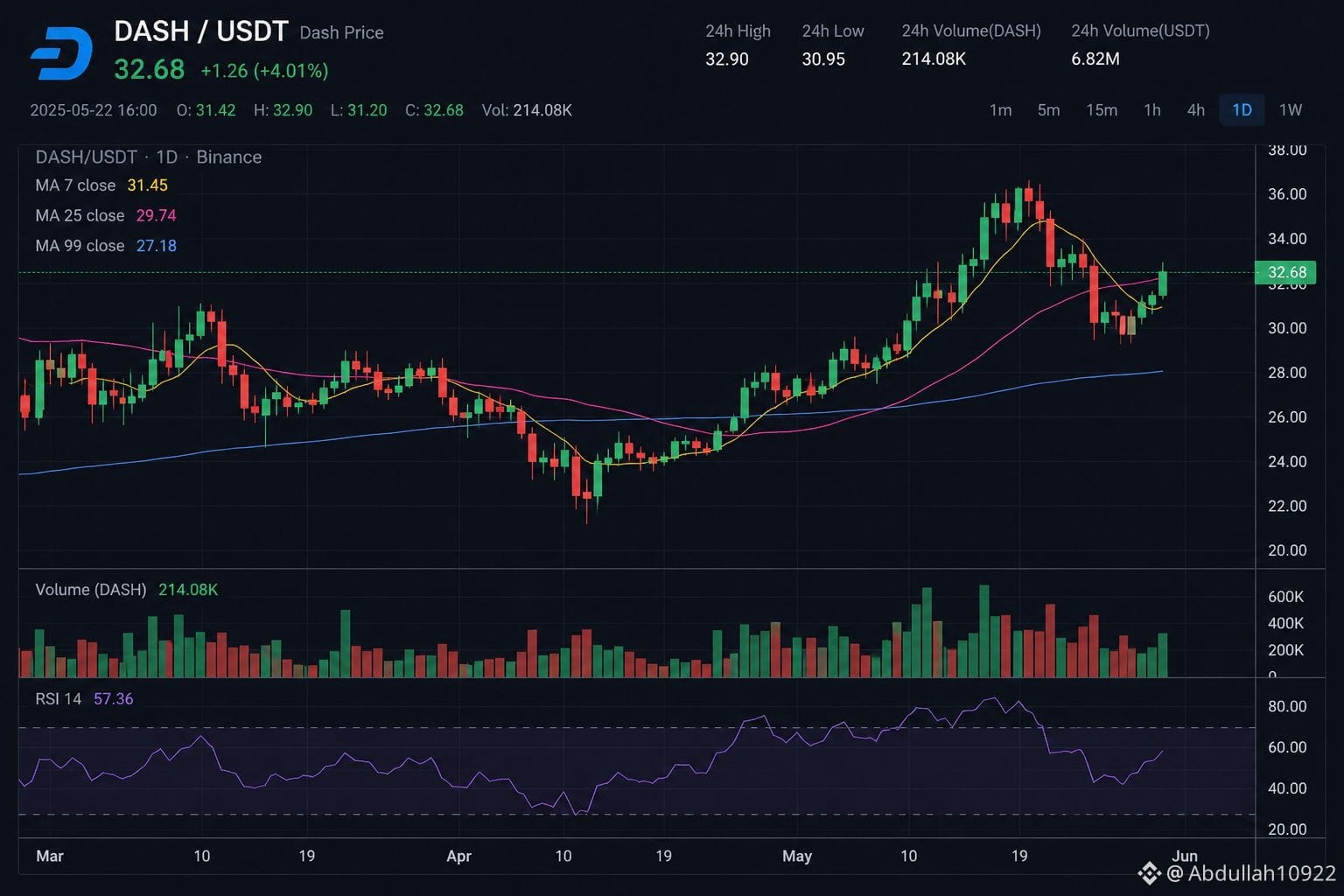
Task: Click the 20.00 price axis label
Action: tap(1287, 550)
